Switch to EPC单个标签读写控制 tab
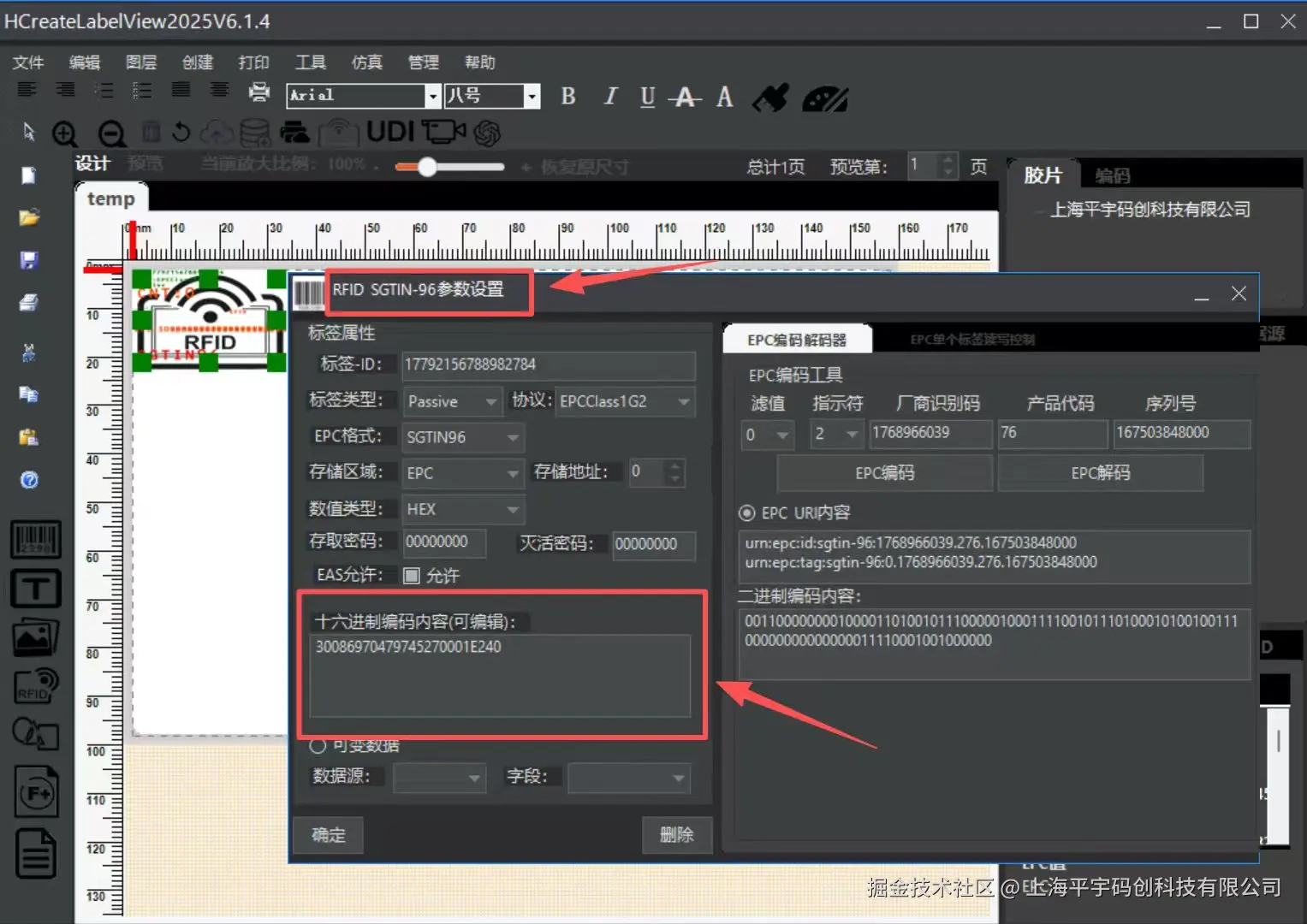Screen dimensions: 1307x924 pos(972,340)
